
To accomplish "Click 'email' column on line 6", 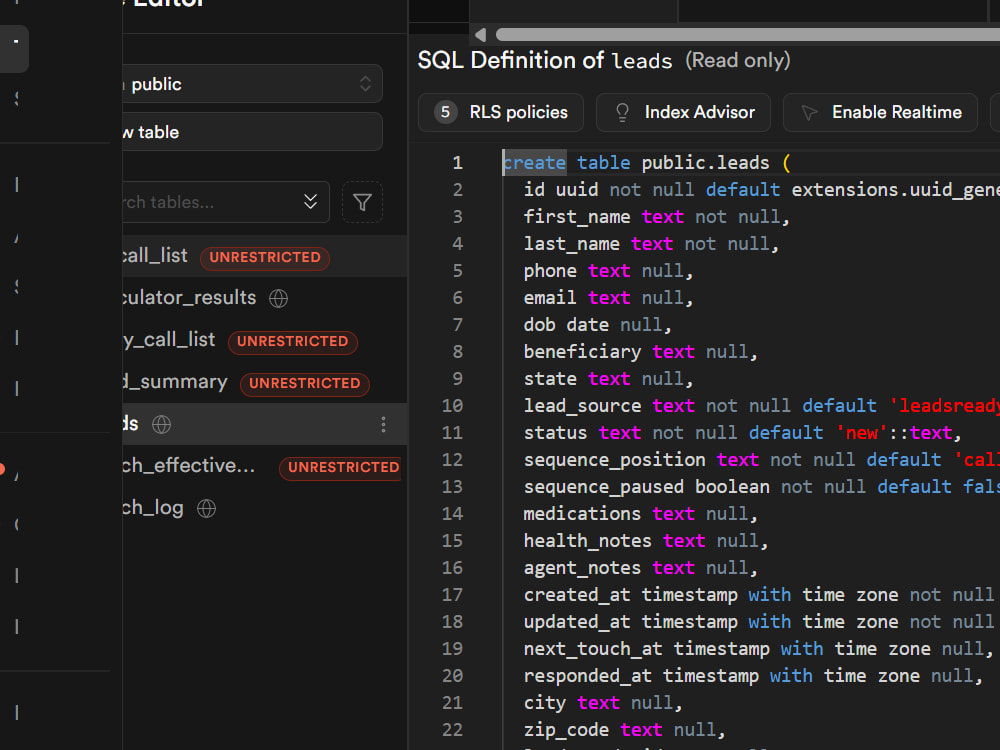I will (550, 298).
